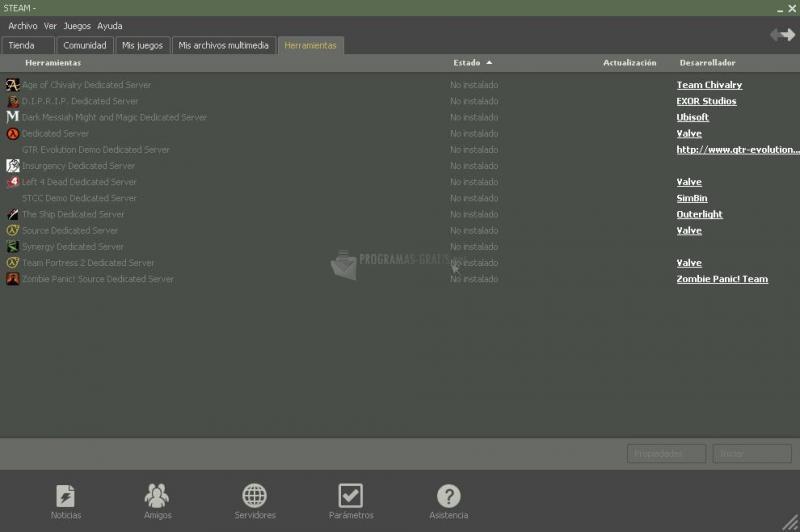Open the Archivo menu
Image resolution: width=800 pixels, height=532 pixels.
point(22,26)
